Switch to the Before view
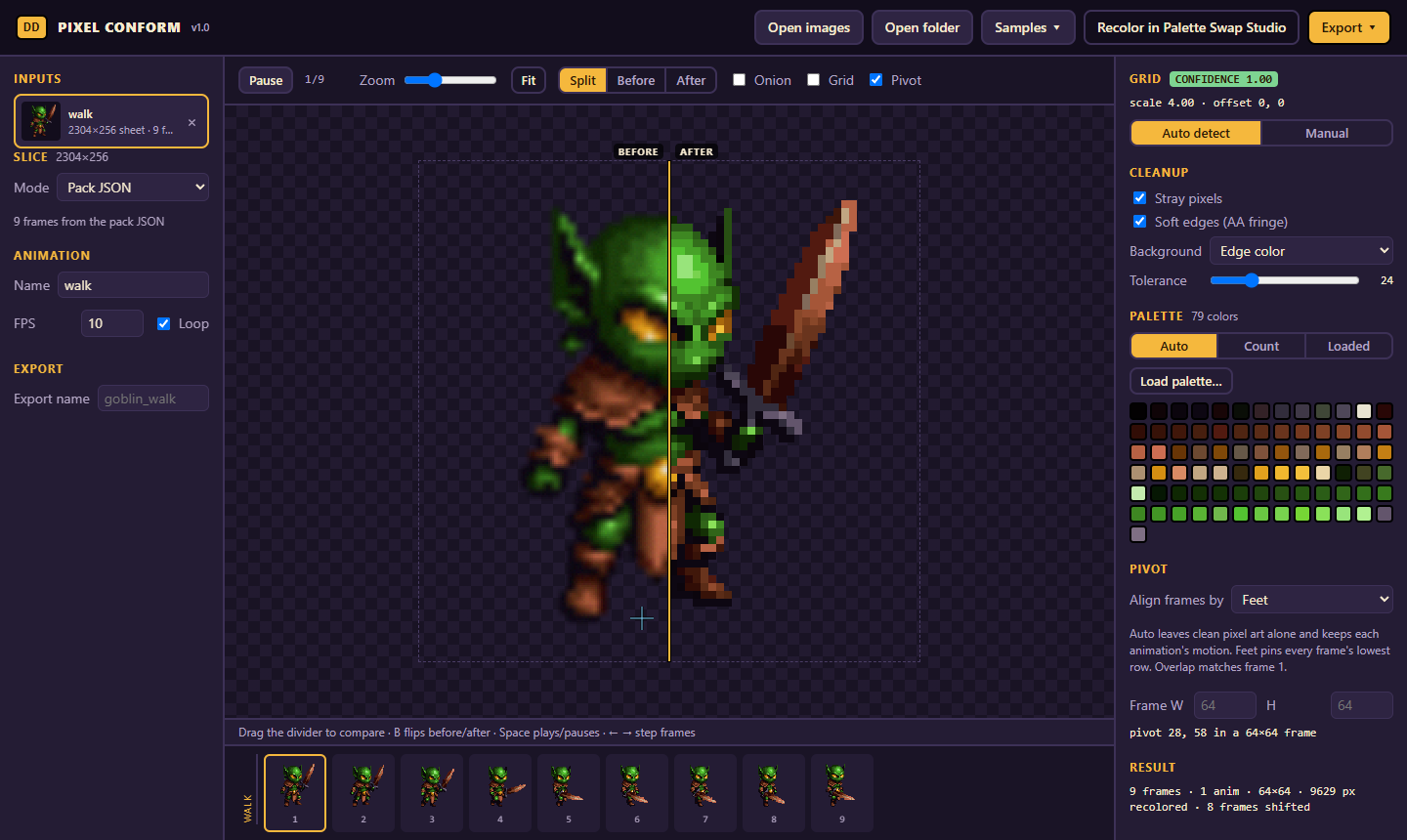Screen dimensions: 1407x840 point(636,80)
